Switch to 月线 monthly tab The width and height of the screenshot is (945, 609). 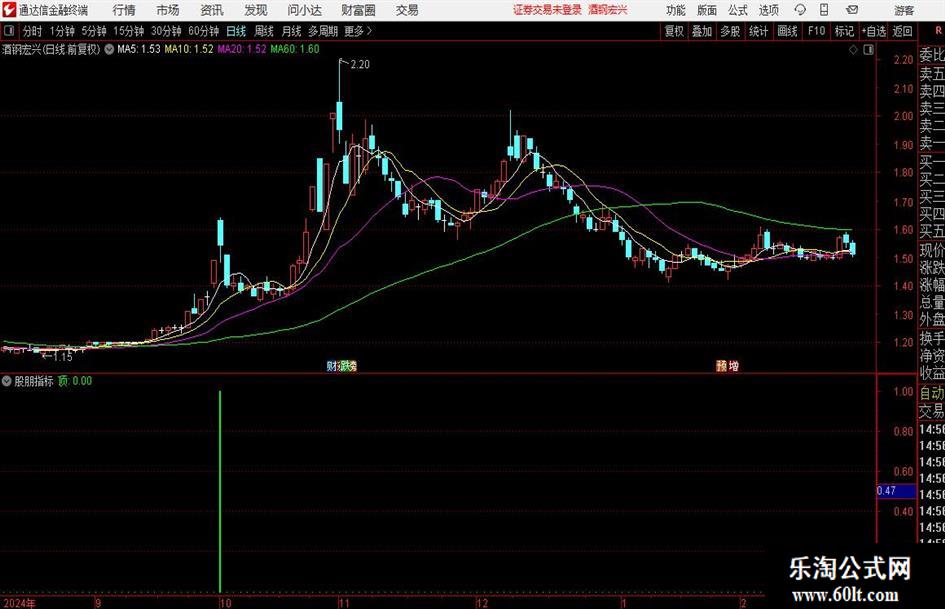tap(292, 31)
